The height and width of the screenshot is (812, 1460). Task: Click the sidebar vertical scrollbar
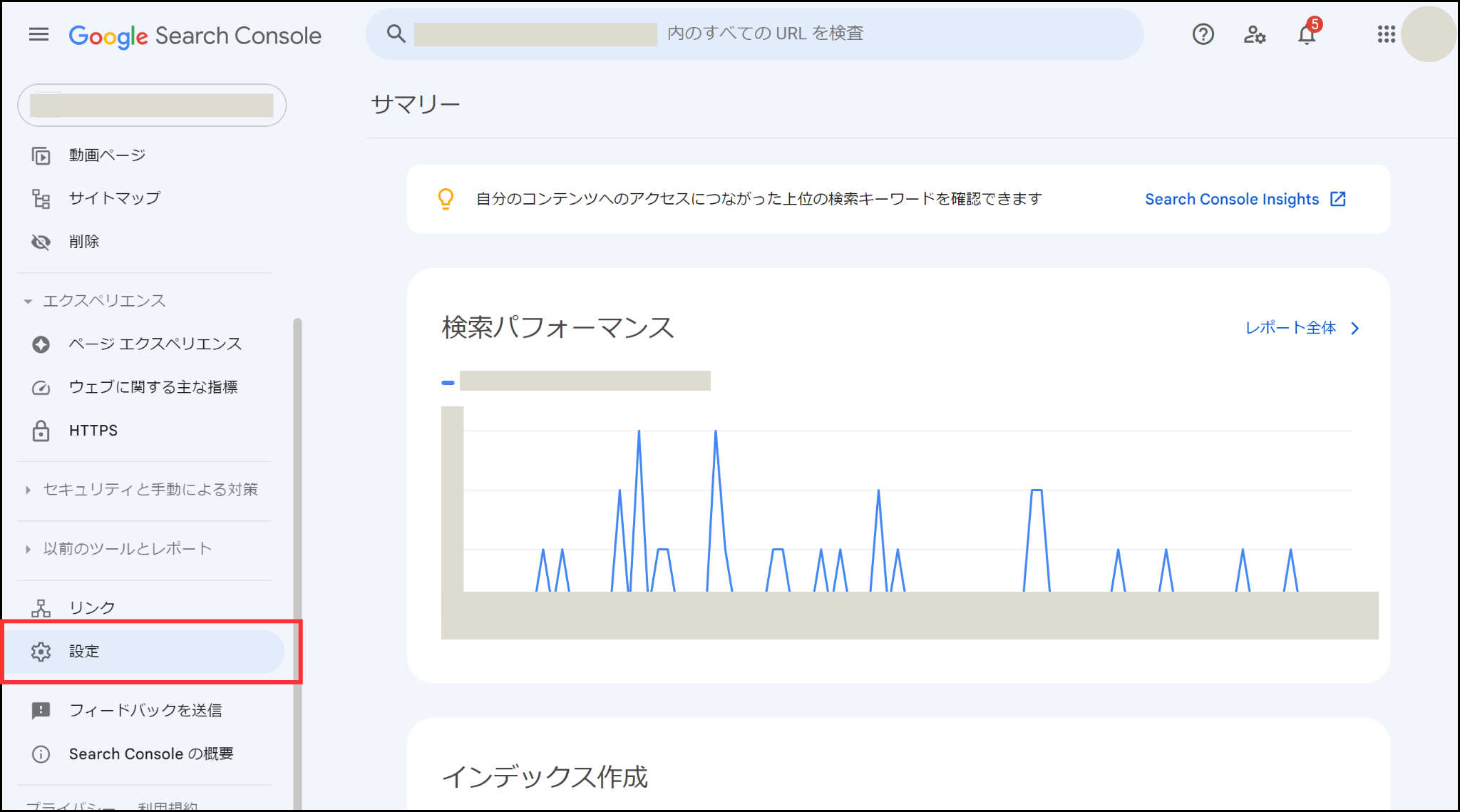(x=297, y=563)
